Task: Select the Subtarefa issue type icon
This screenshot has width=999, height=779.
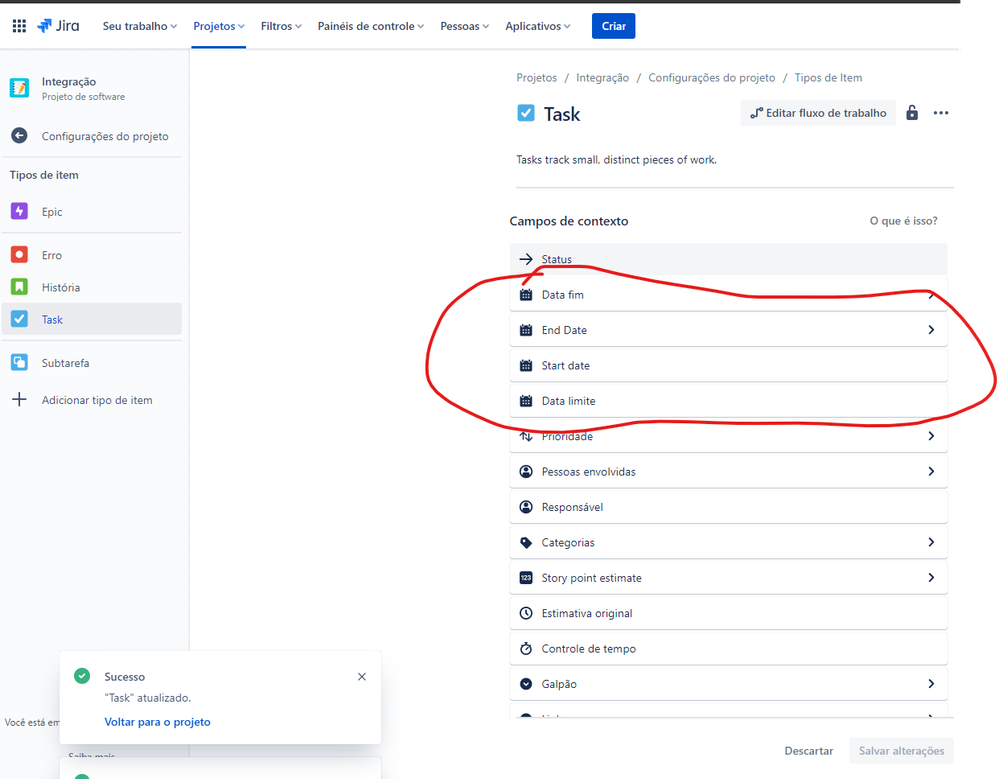Action: (x=20, y=362)
